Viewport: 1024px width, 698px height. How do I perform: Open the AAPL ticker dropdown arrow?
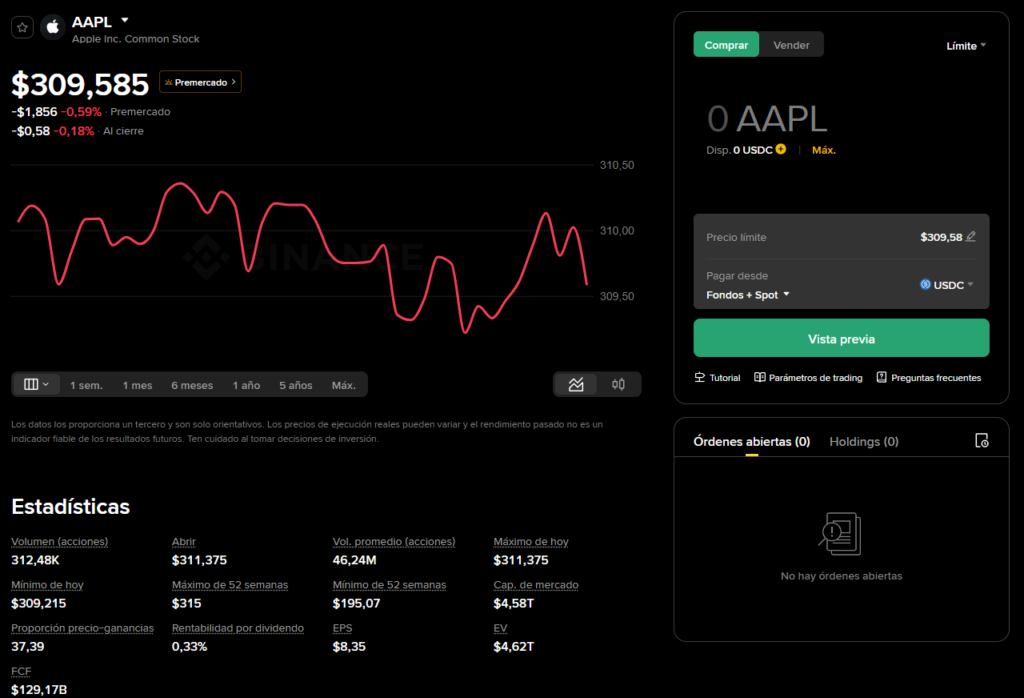point(125,20)
